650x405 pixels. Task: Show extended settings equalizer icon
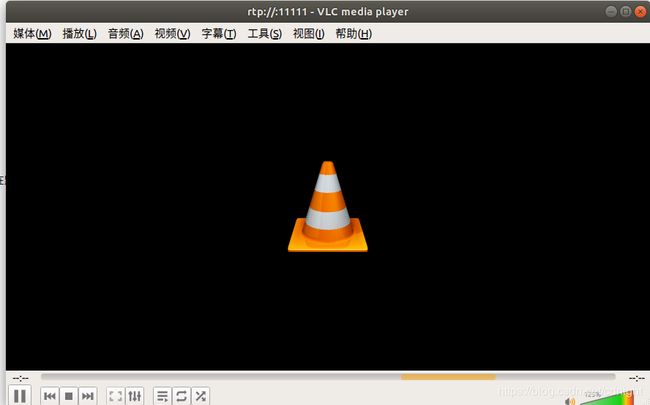pyautogui.click(x=135, y=396)
